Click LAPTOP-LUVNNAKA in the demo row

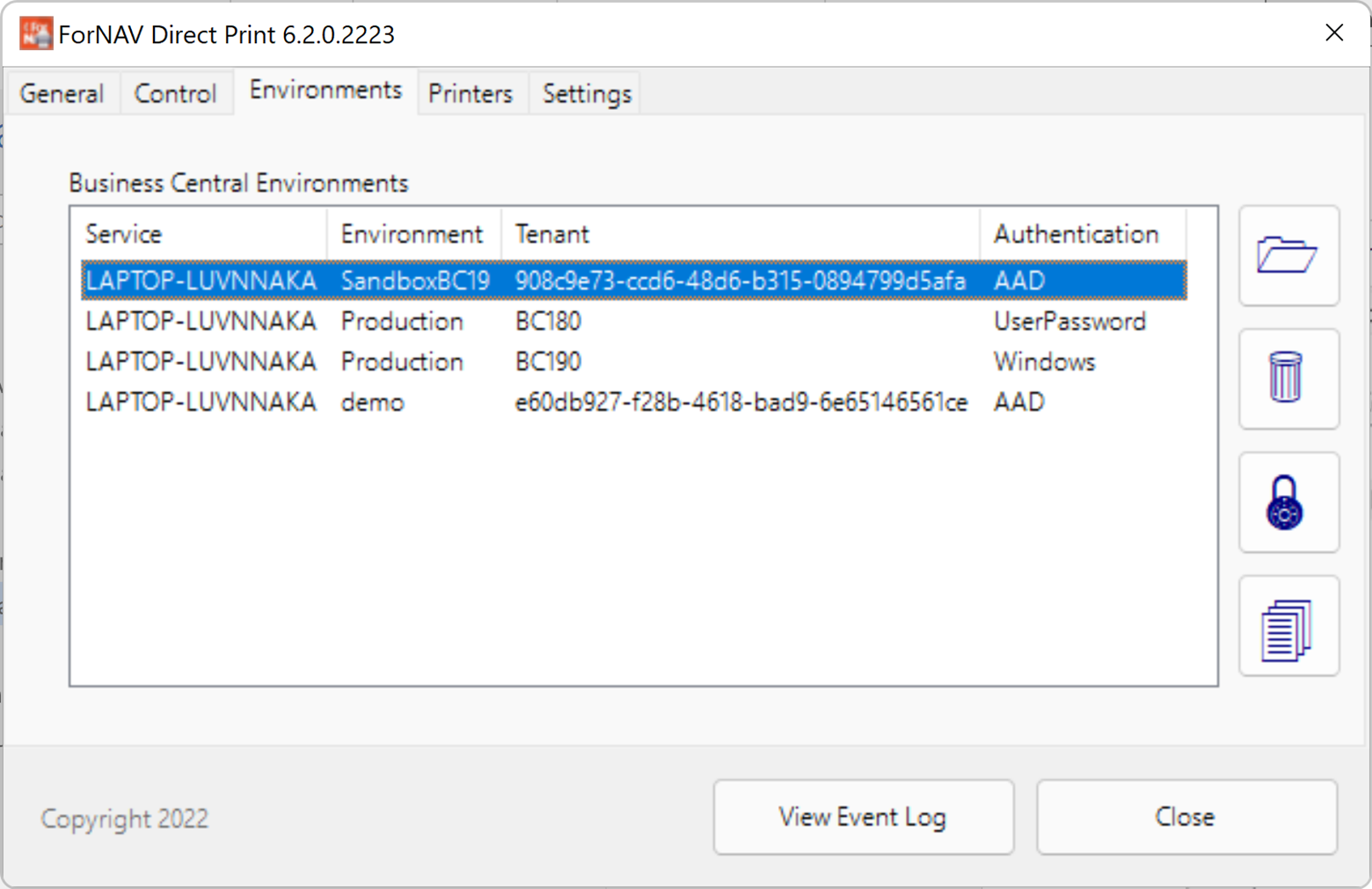201,402
